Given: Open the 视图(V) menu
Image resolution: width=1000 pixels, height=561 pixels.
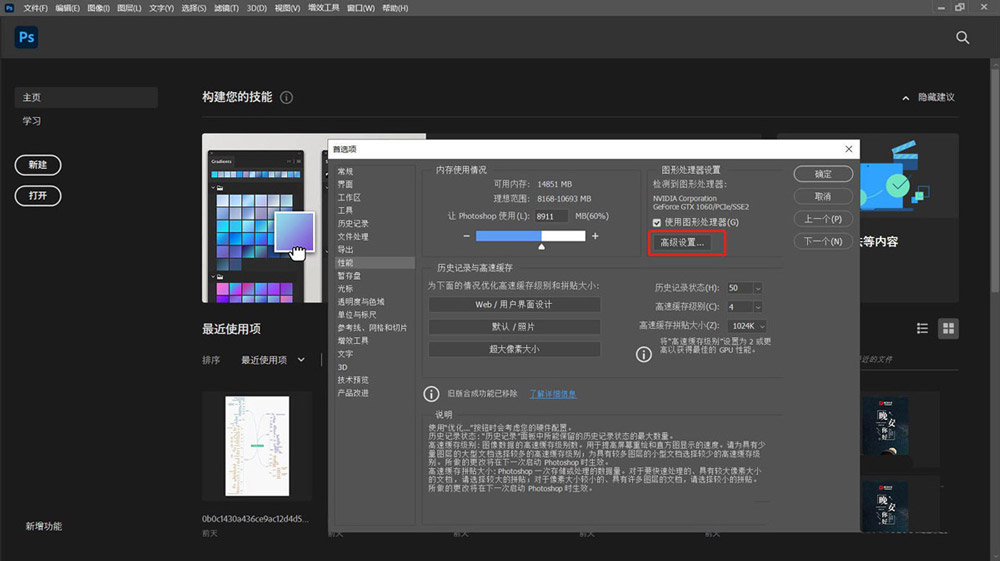Looking at the screenshot, I should tap(287, 8).
